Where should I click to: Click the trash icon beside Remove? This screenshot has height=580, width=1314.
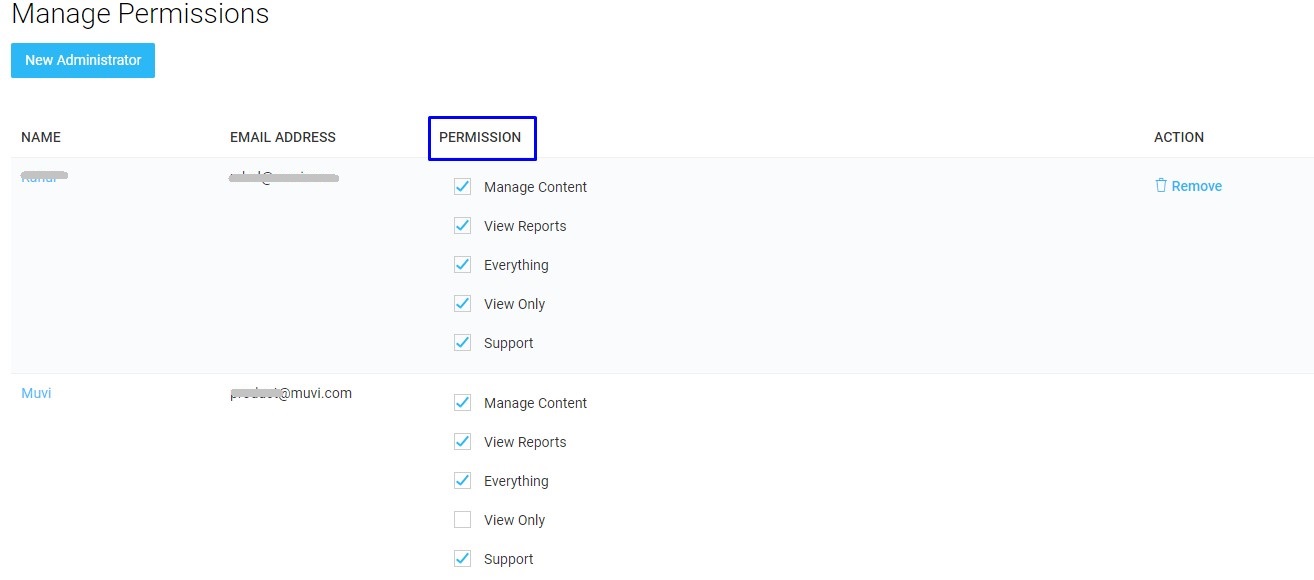coord(1161,185)
